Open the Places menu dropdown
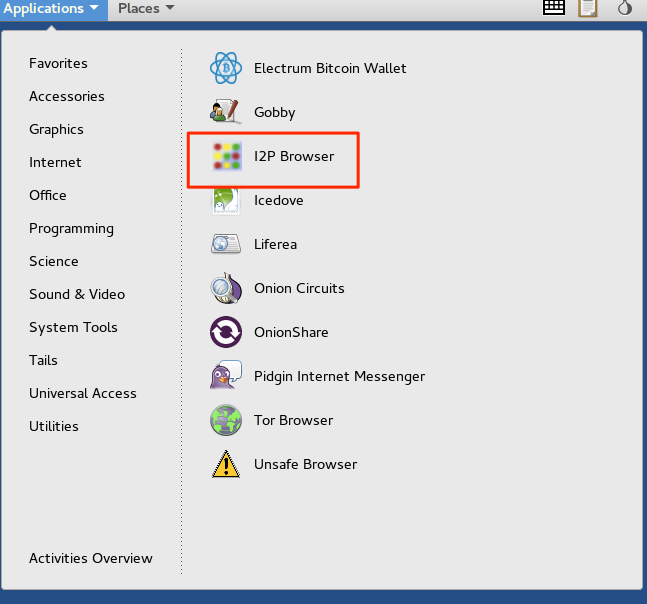The width and height of the screenshot is (647, 604). (146, 9)
